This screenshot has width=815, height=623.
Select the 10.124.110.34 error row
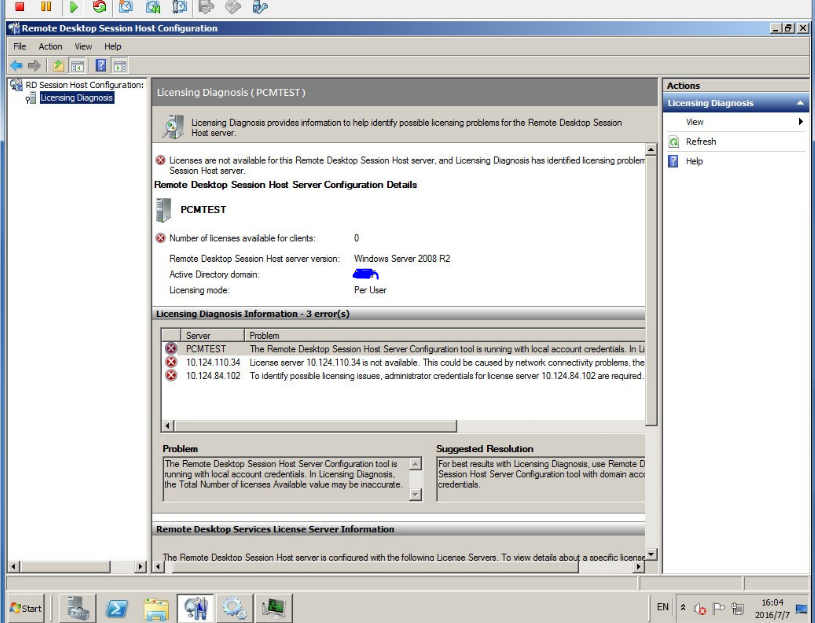coord(403,362)
